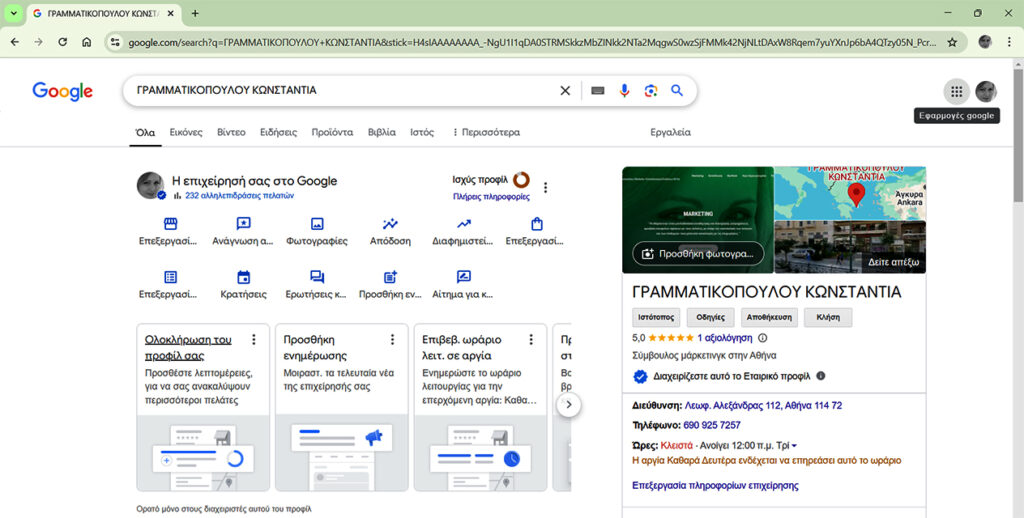This screenshot has height=518, width=1024.
Task: Open options for Ολοκλήρωση του προφίλ card
Action: pyautogui.click(x=254, y=340)
